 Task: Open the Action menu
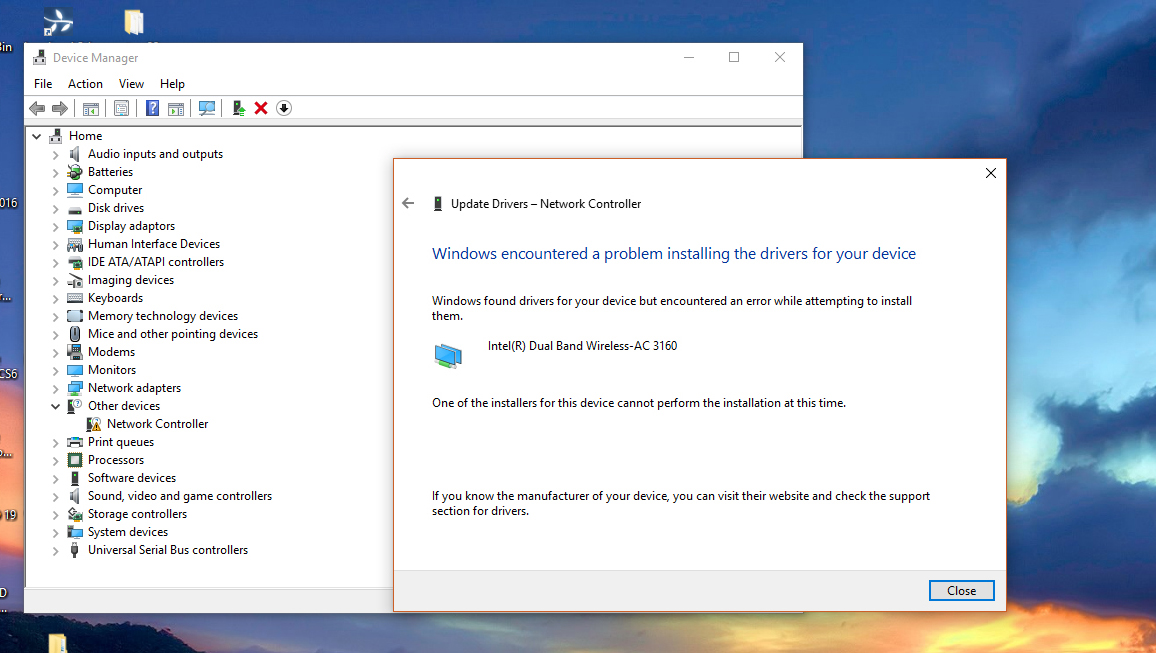[x=86, y=83]
